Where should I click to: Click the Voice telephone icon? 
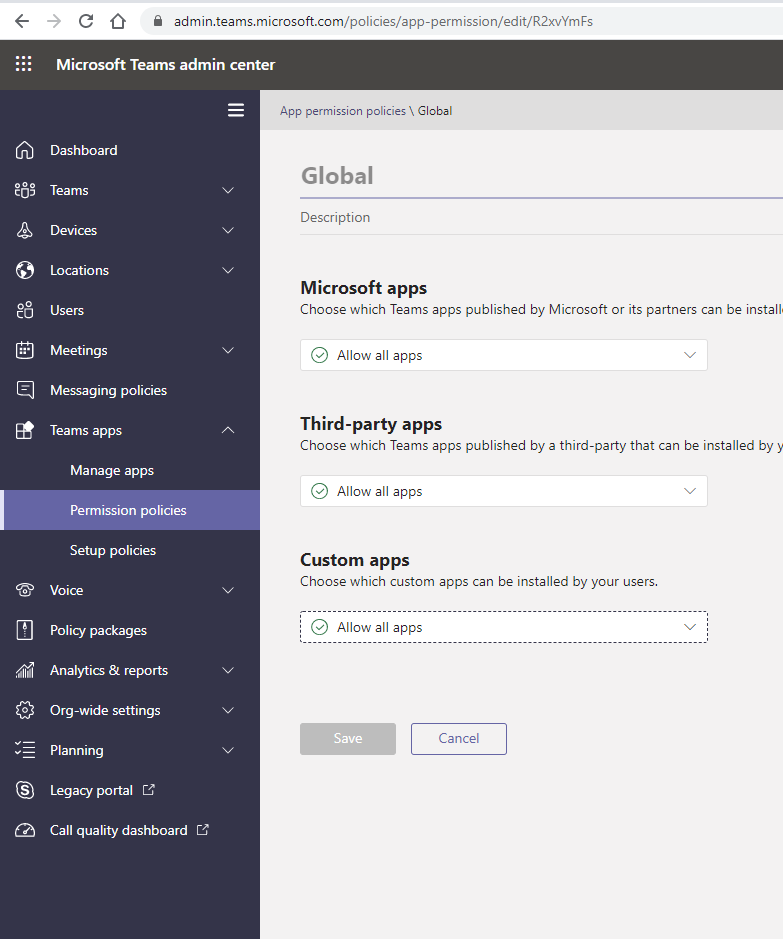[25, 590]
